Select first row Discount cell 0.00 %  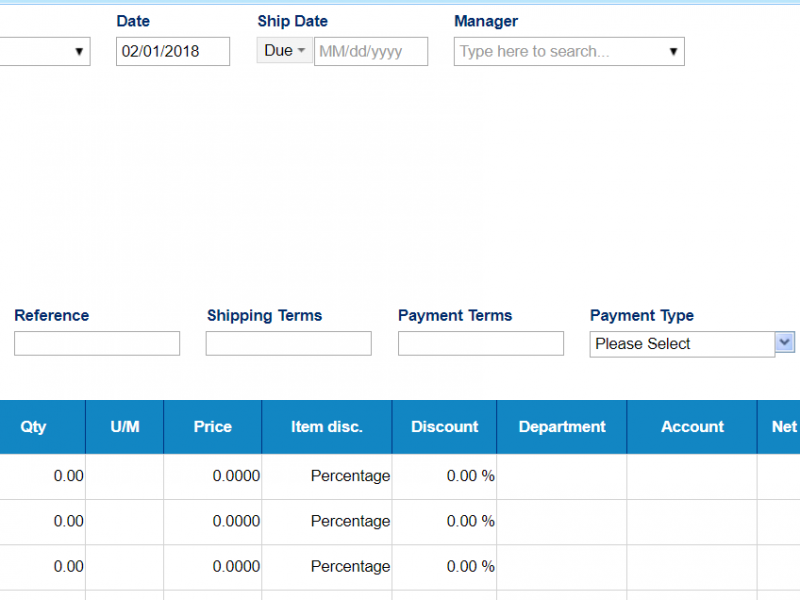[x=444, y=476]
